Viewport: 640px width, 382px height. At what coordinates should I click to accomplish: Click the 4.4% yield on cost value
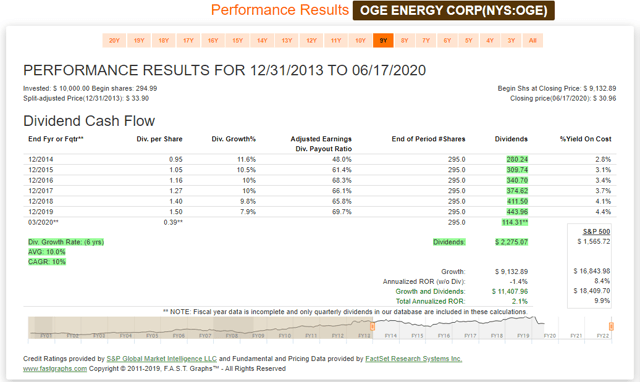pos(603,212)
